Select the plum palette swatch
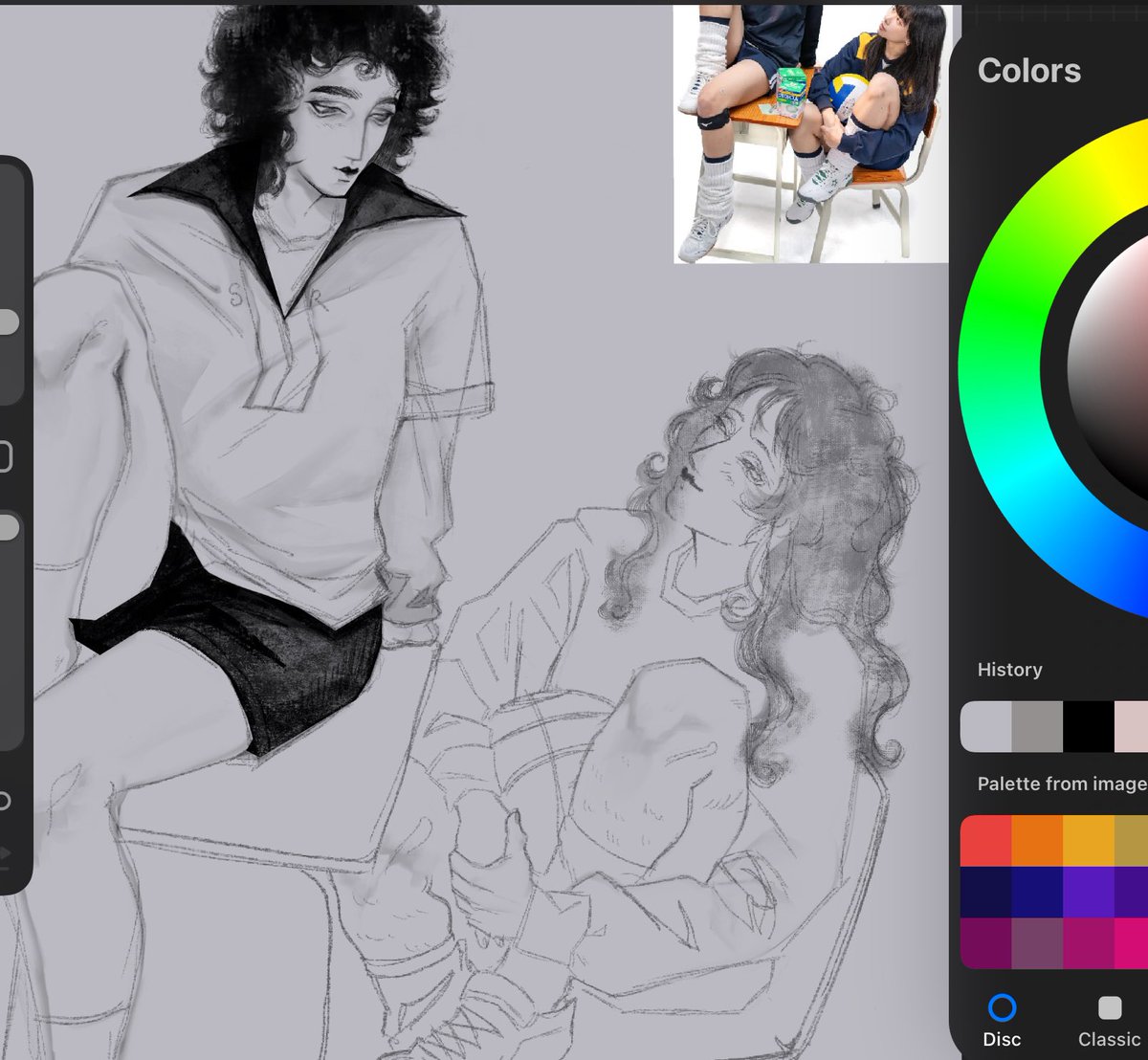 pyautogui.click(x=985, y=943)
